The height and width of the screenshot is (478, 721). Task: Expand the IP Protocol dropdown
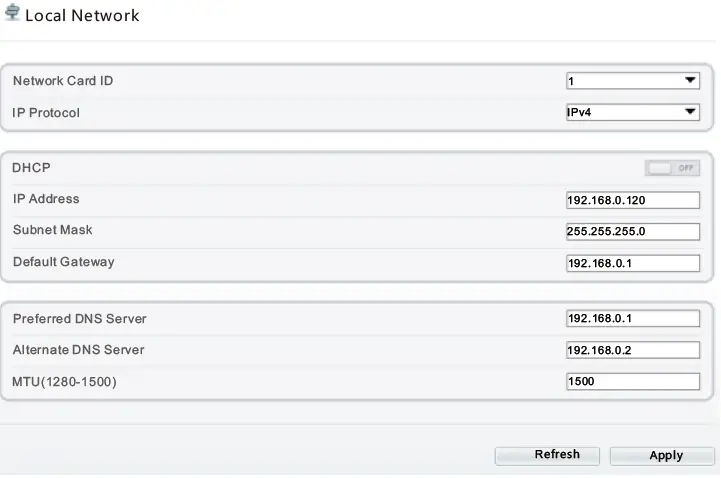(632, 113)
